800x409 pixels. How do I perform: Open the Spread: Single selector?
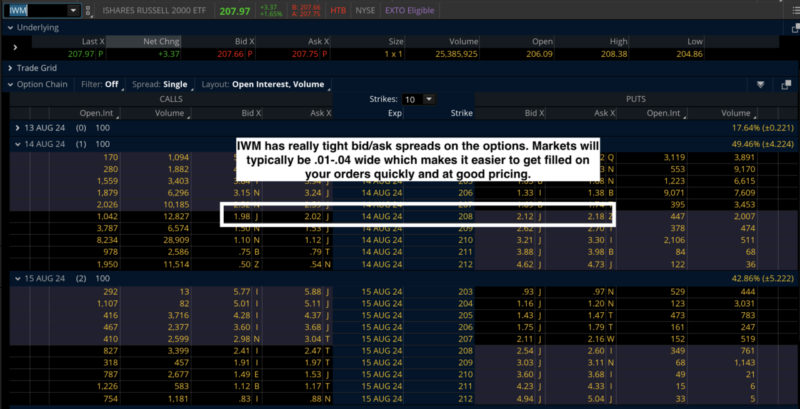(x=162, y=84)
